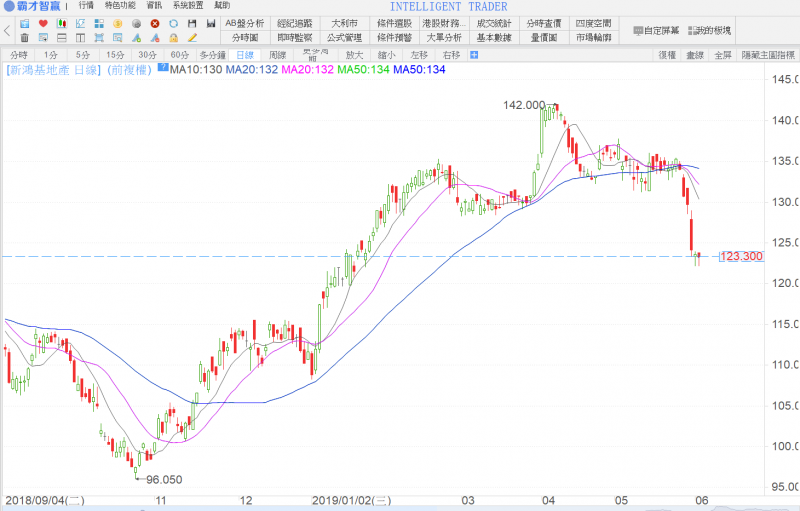
Task: Click the yellow pencil draw icon
Action: pyautogui.click(x=192, y=38)
